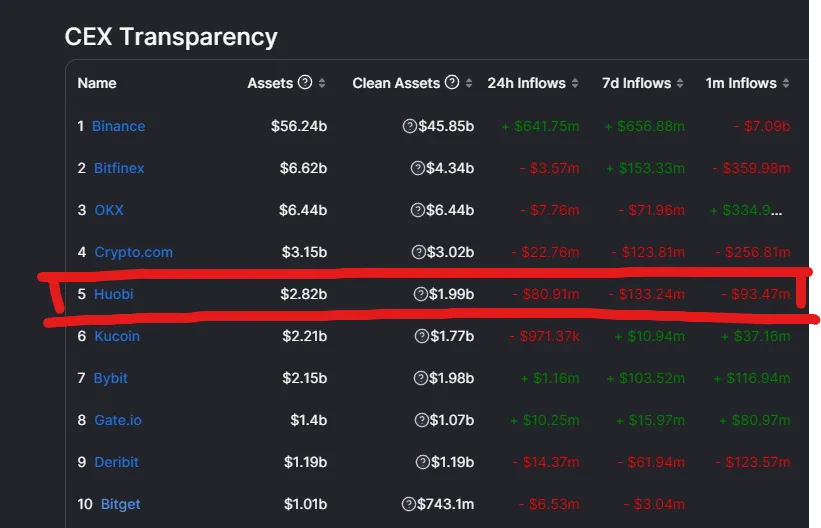Sort table by Assets column arrows
The width and height of the screenshot is (821, 528).
pos(322,83)
